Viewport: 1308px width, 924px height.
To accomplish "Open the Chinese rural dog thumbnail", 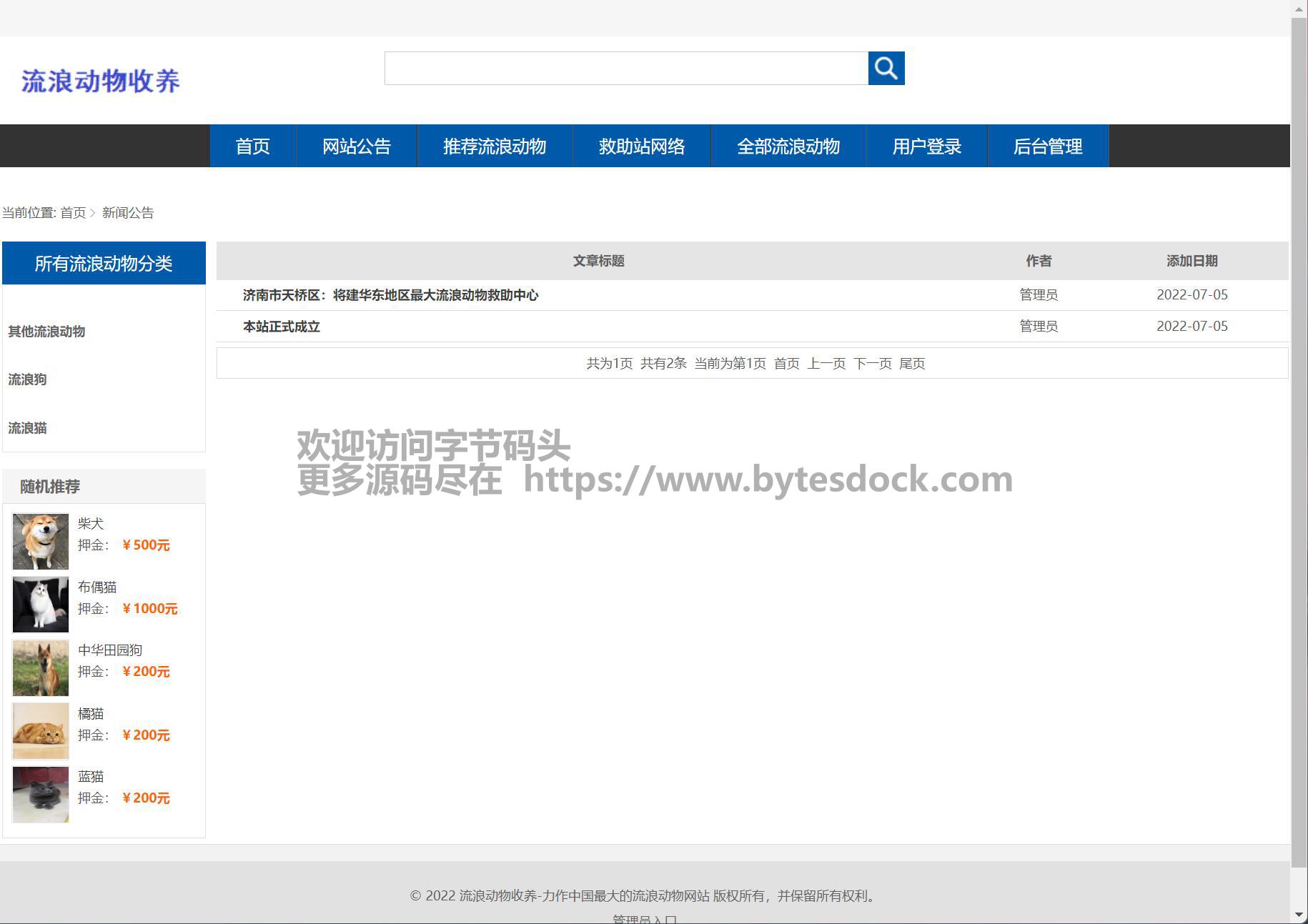I will (41, 667).
